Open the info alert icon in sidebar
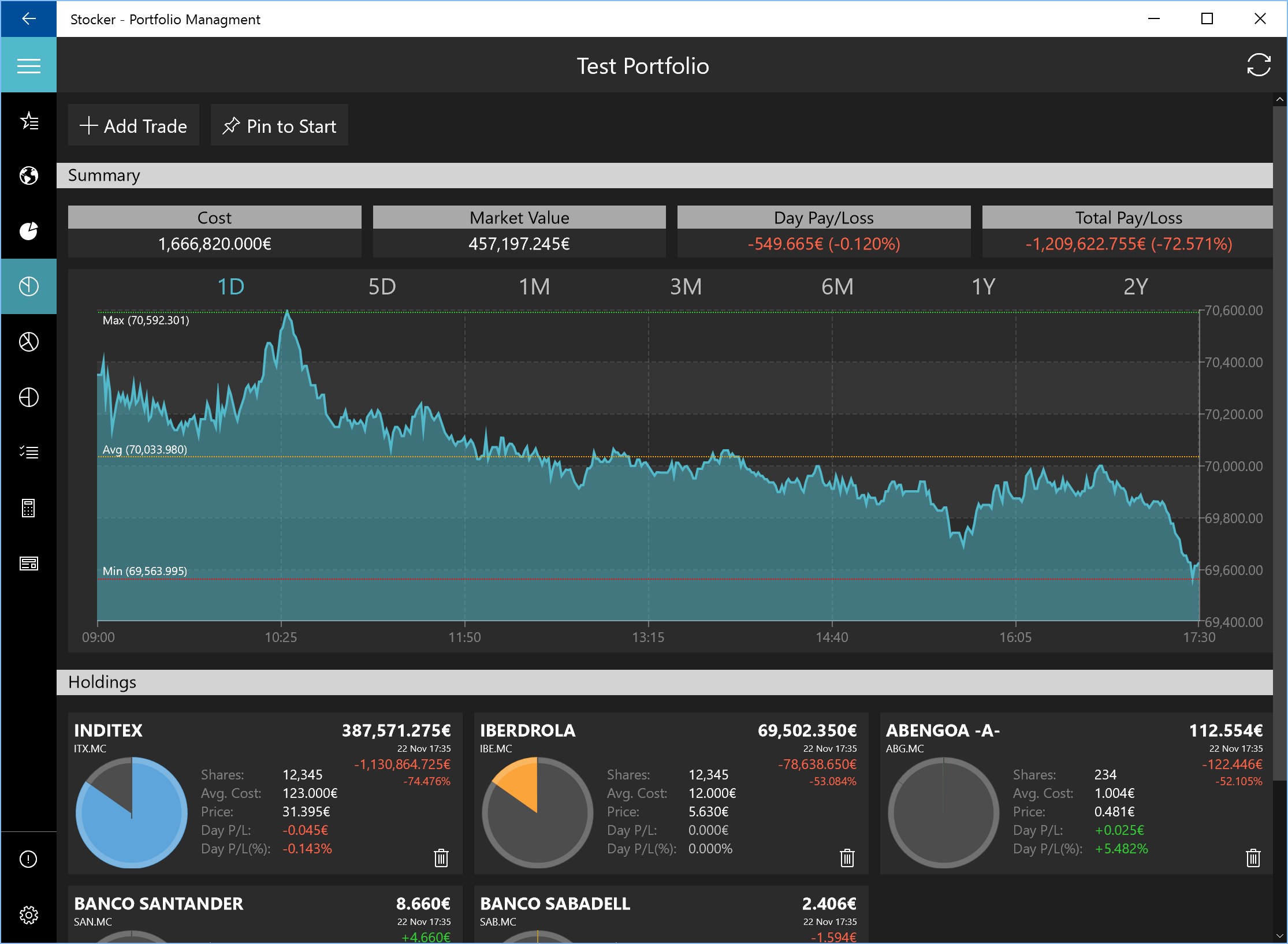Image resolution: width=1288 pixels, height=944 pixels. coord(28,859)
